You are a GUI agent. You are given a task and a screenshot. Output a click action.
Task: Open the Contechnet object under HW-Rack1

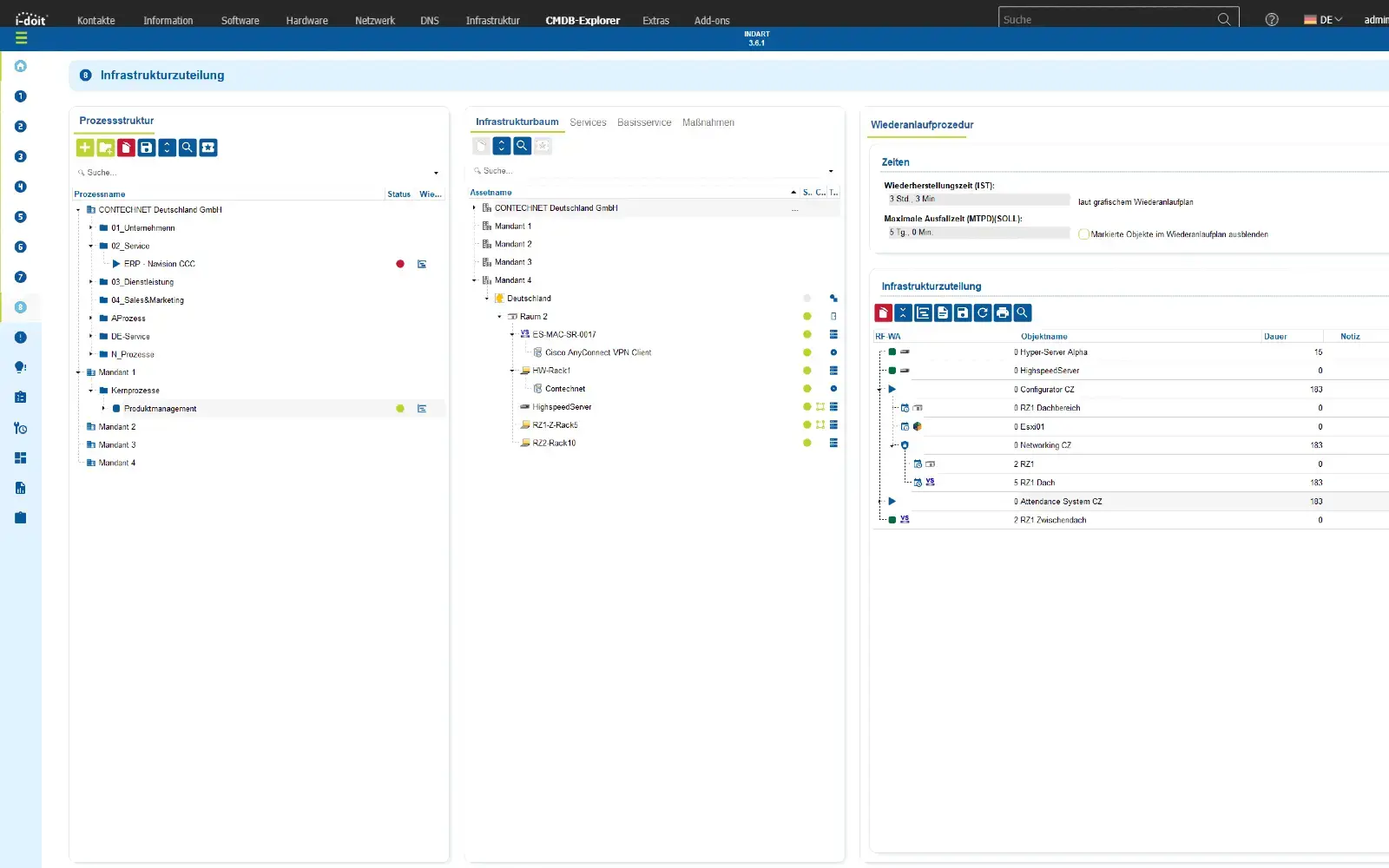(565, 388)
